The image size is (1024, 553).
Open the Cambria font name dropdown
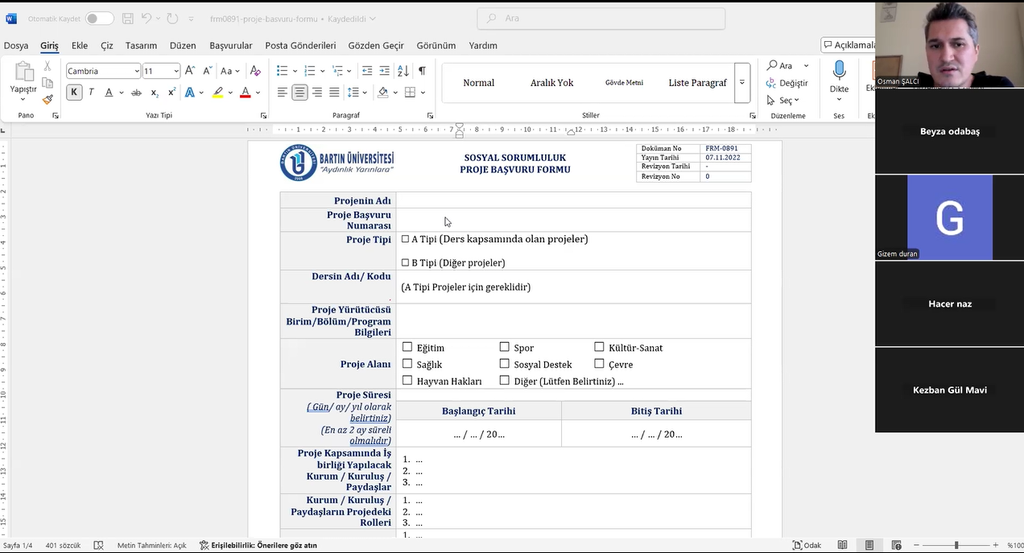click(135, 71)
